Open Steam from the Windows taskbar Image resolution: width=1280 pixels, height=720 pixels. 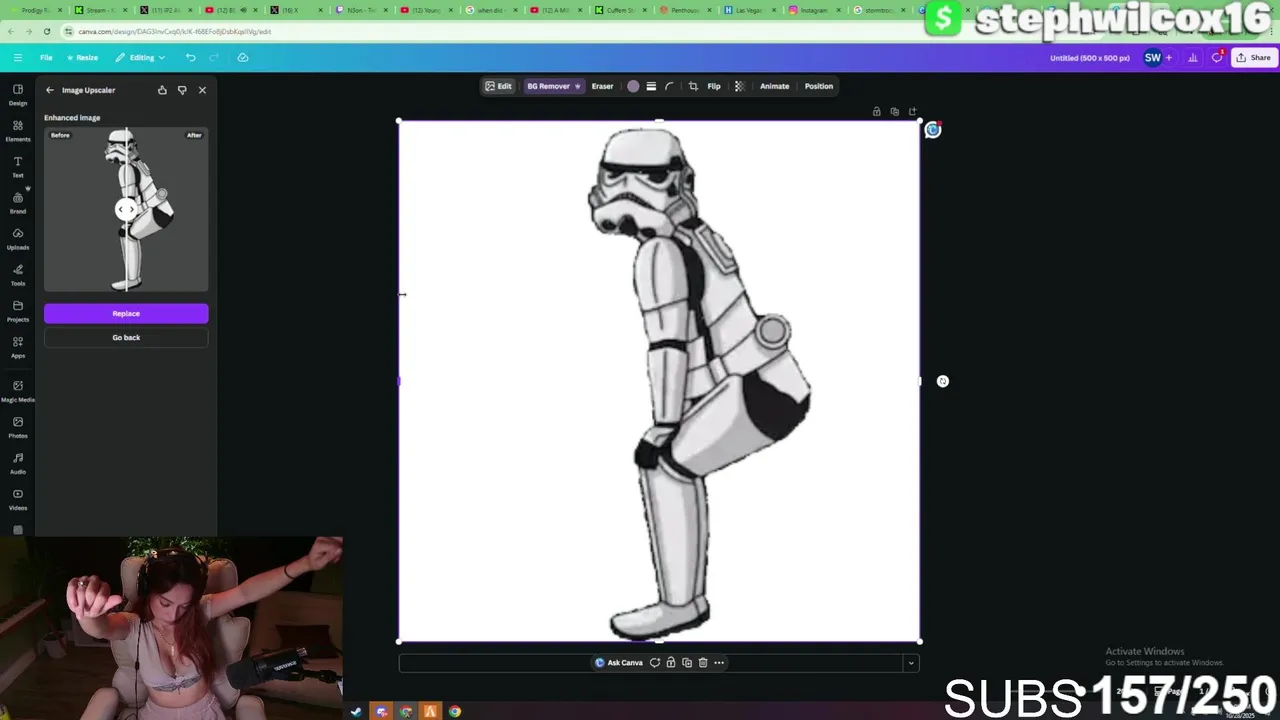356,712
